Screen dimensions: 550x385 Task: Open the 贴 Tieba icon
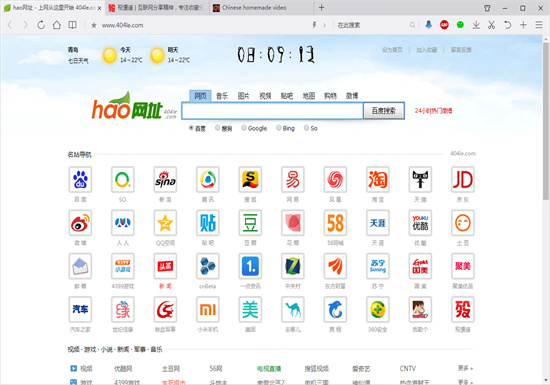coord(208,223)
